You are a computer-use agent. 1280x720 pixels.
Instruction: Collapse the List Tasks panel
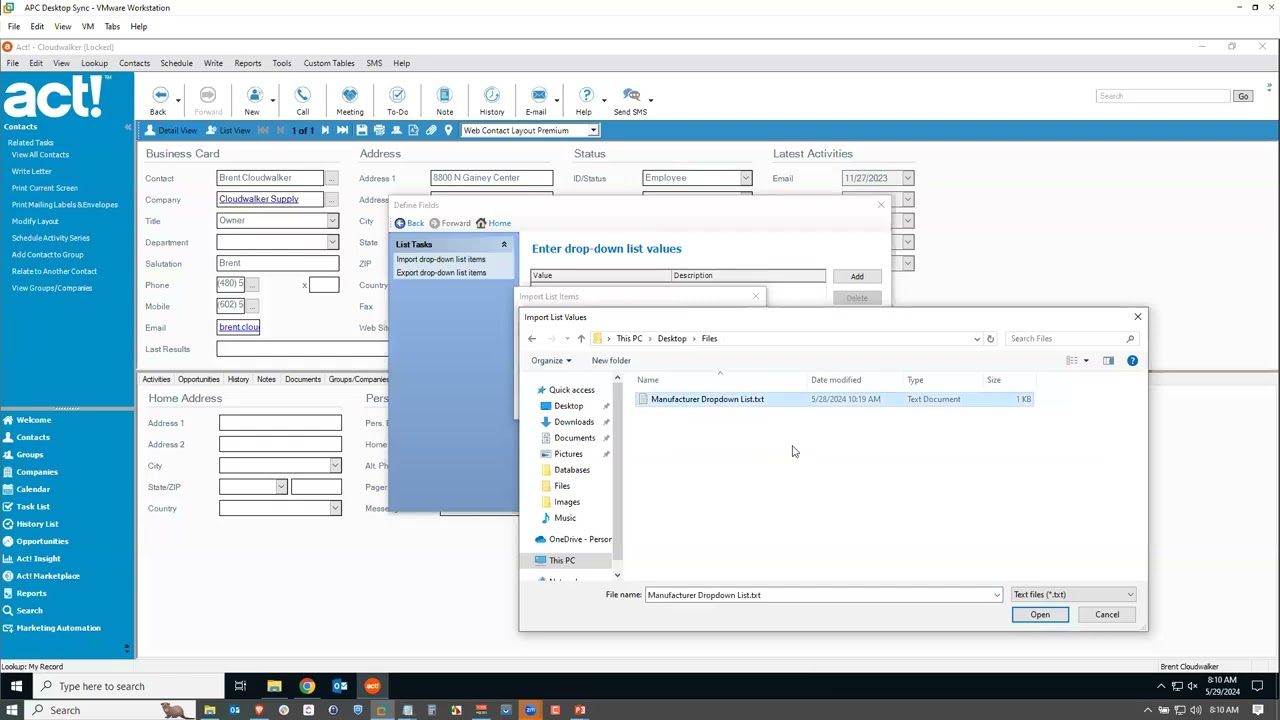click(x=504, y=244)
